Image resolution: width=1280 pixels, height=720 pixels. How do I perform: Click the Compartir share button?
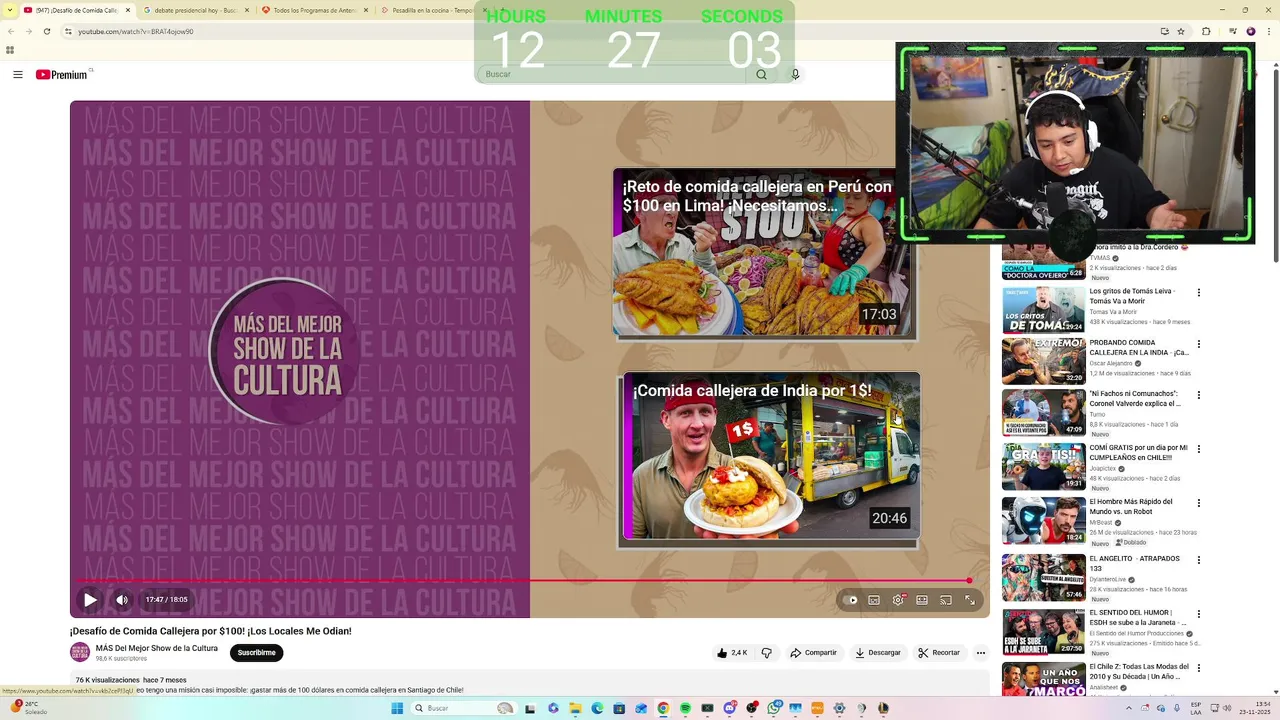(x=813, y=653)
